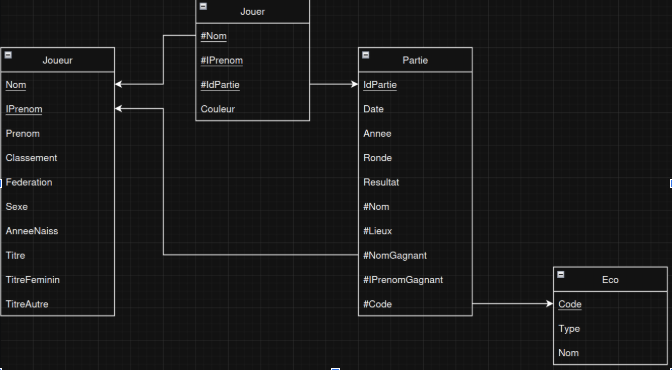Select the #NomGagnant row in Partie
Viewport: 672px width, 370px height.
point(415,255)
